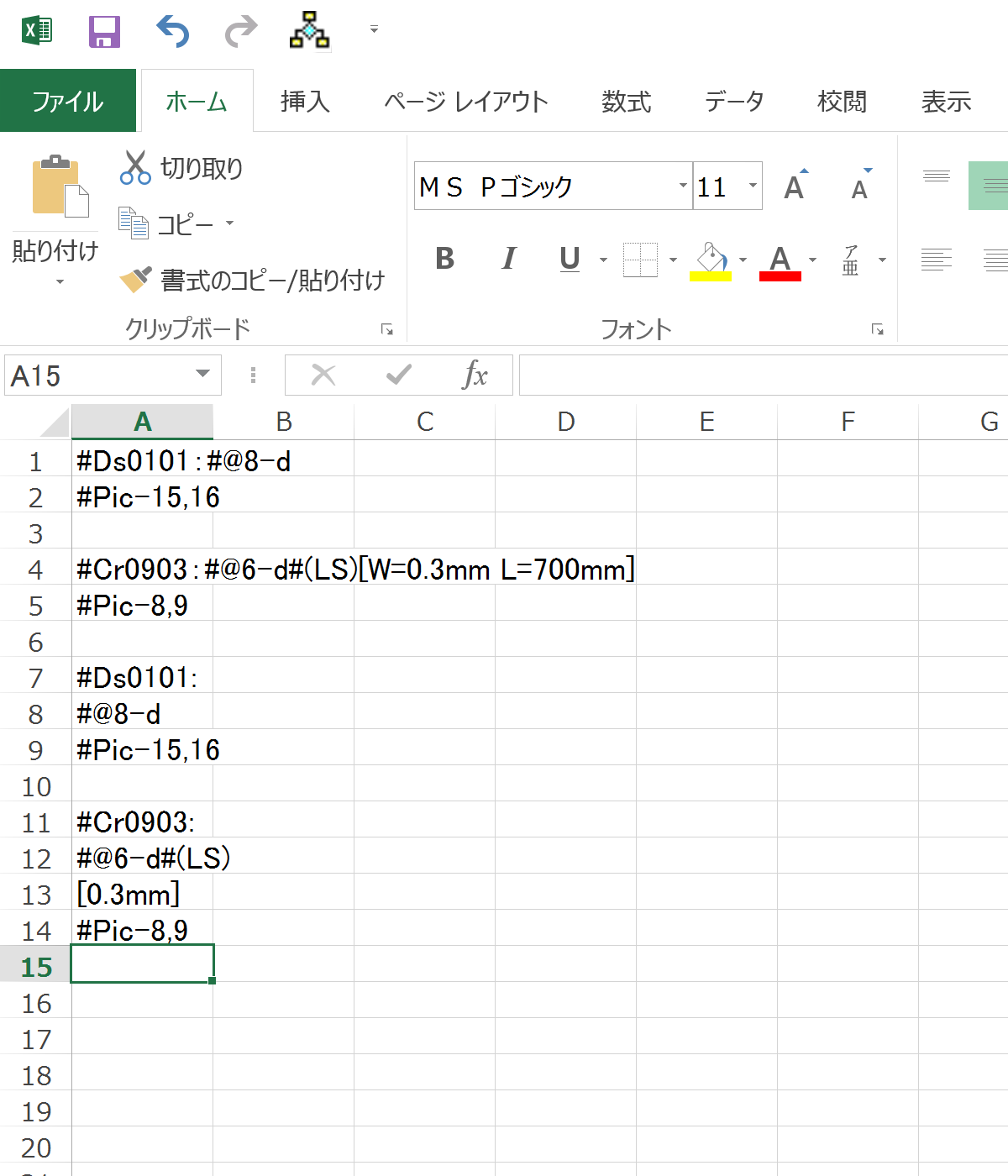Image resolution: width=1008 pixels, height=1176 pixels.
Task: Toggle italic formatting
Action: 509,259
